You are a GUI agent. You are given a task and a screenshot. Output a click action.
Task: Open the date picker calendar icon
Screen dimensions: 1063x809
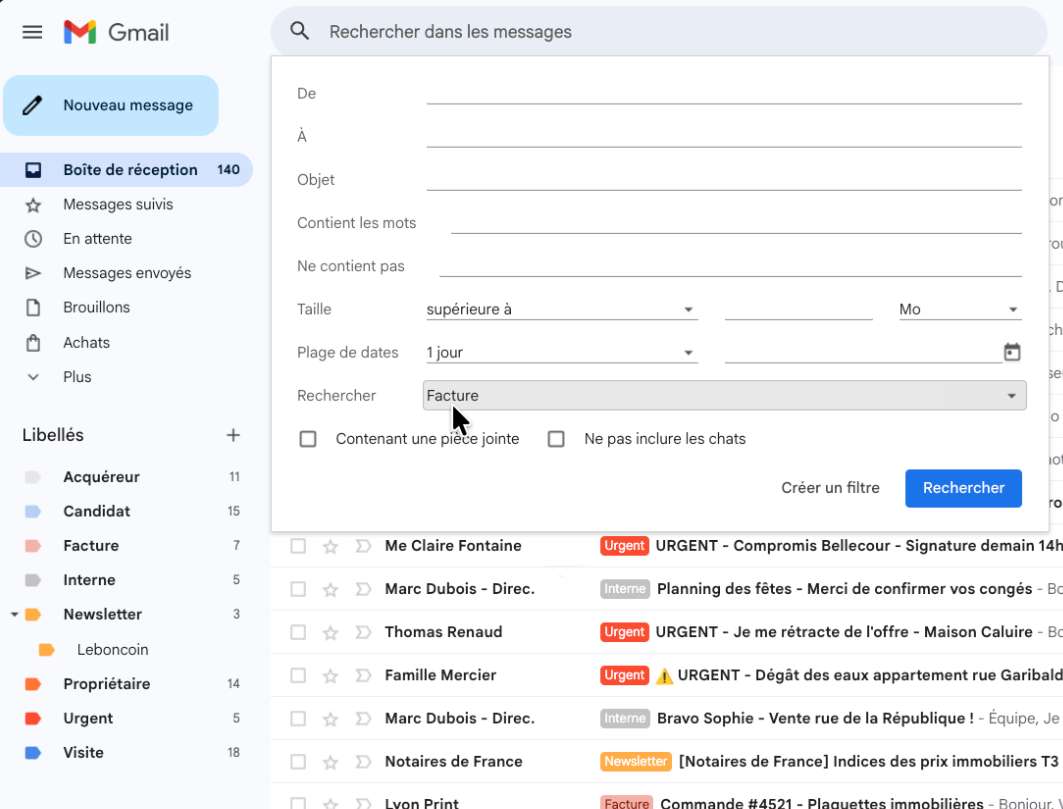(x=1012, y=352)
